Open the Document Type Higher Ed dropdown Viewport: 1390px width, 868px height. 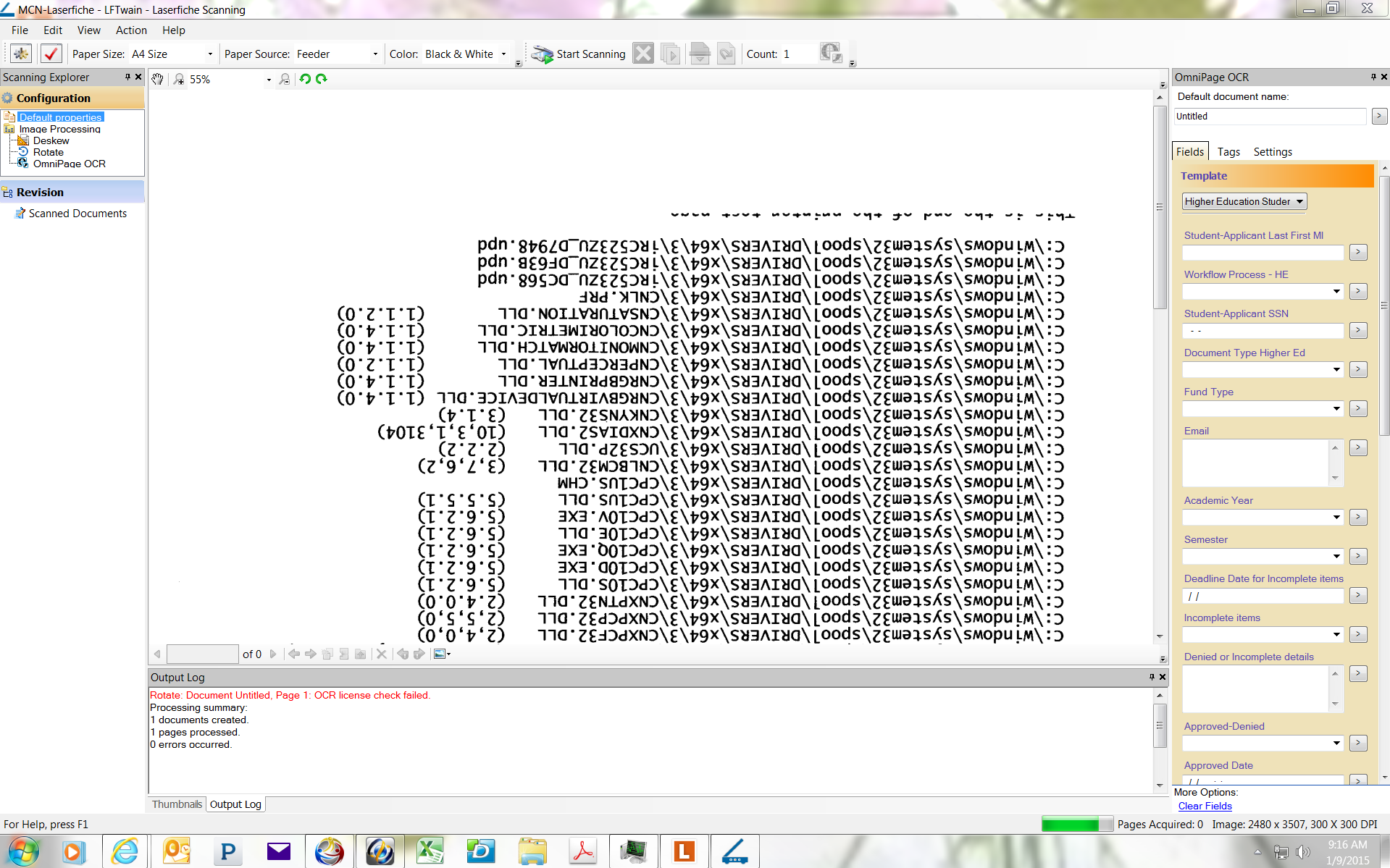(1336, 370)
